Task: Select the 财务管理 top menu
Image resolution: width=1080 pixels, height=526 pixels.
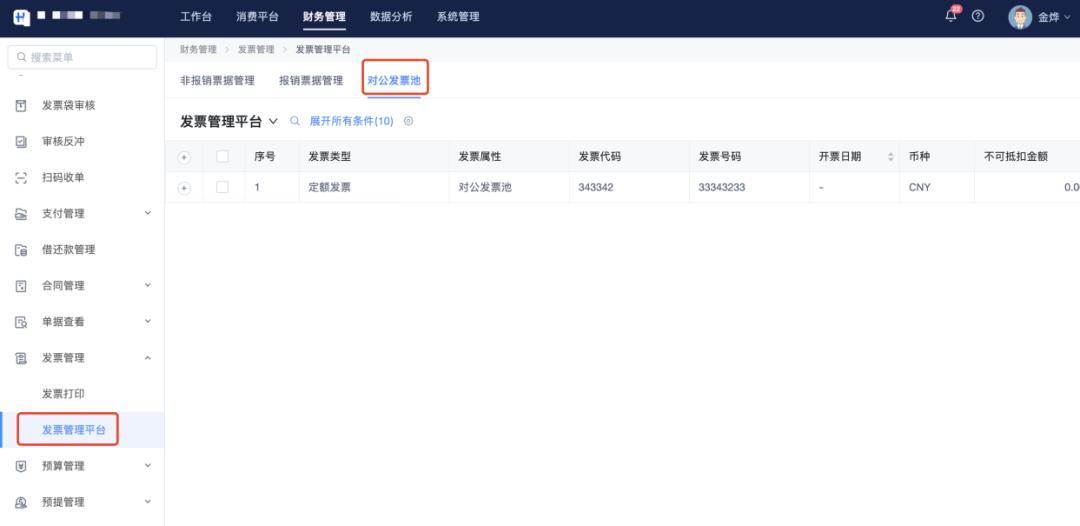Action: point(324,17)
